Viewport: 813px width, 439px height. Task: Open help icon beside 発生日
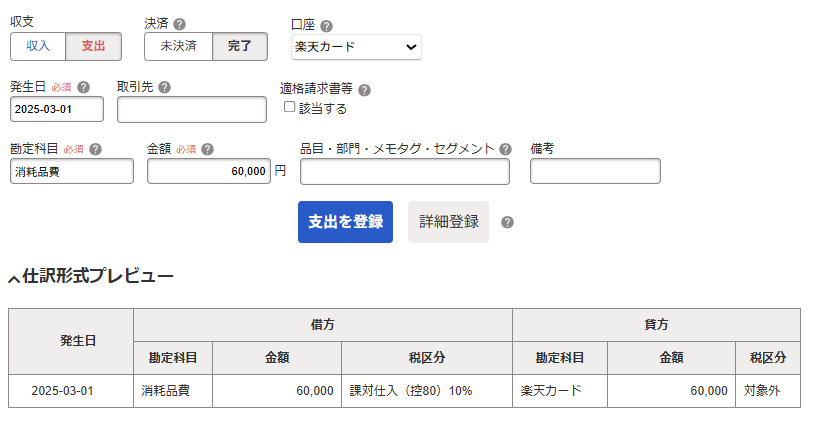tap(83, 87)
